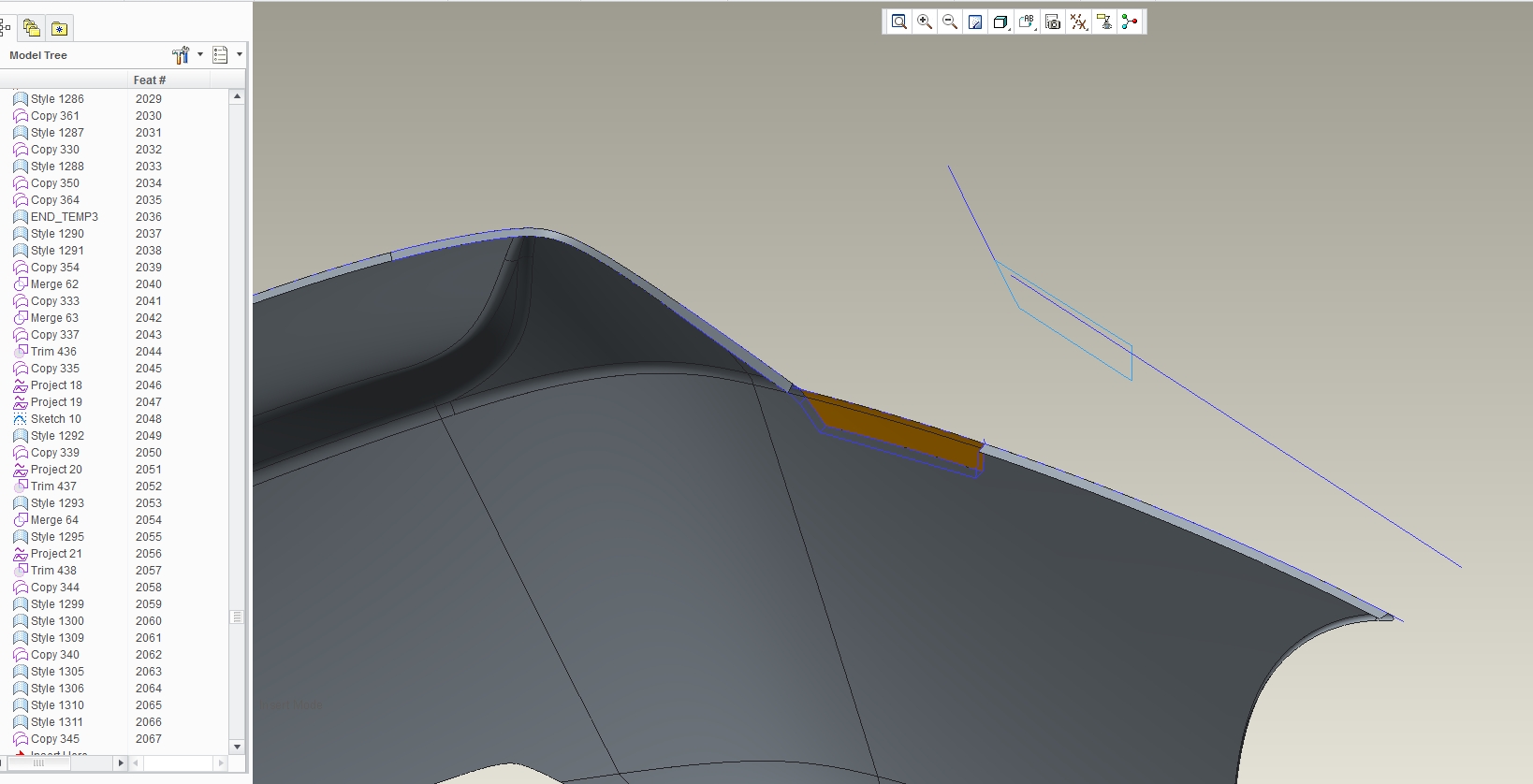Select the orange highlighted surface on the model

(x=898, y=429)
